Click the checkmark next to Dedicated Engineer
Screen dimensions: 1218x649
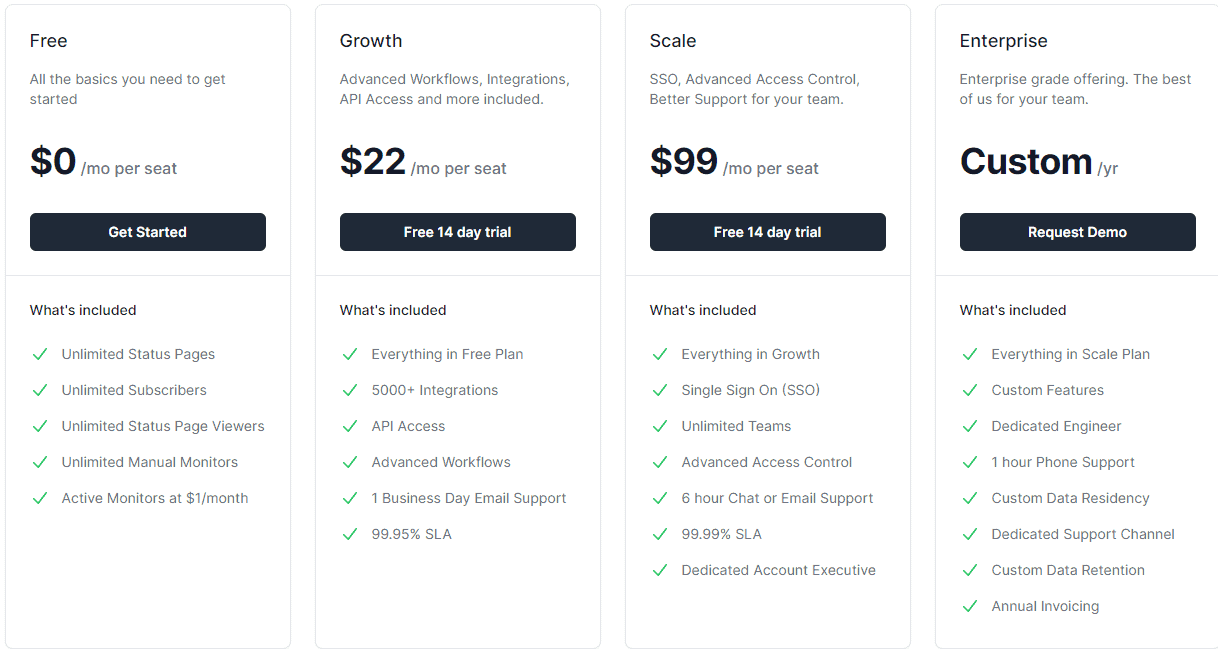970,426
